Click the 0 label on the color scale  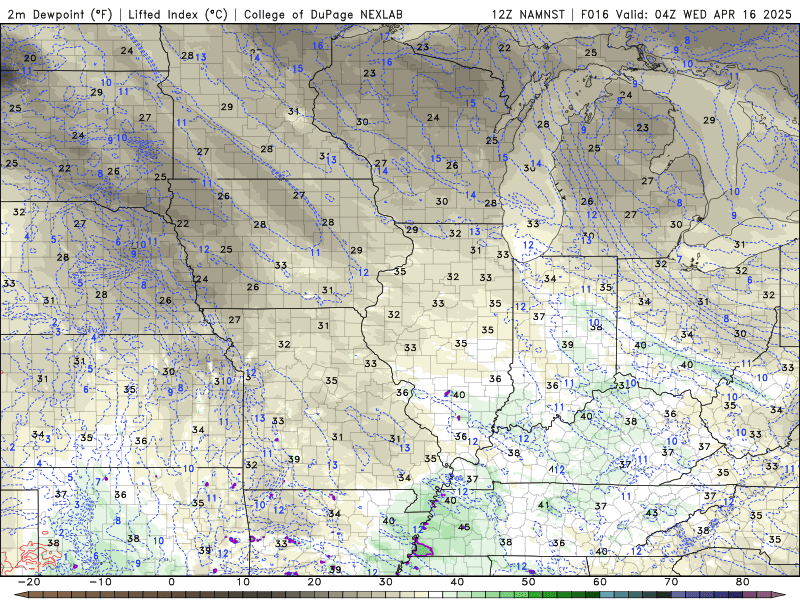pyautogui.click(x=171, y=582)
